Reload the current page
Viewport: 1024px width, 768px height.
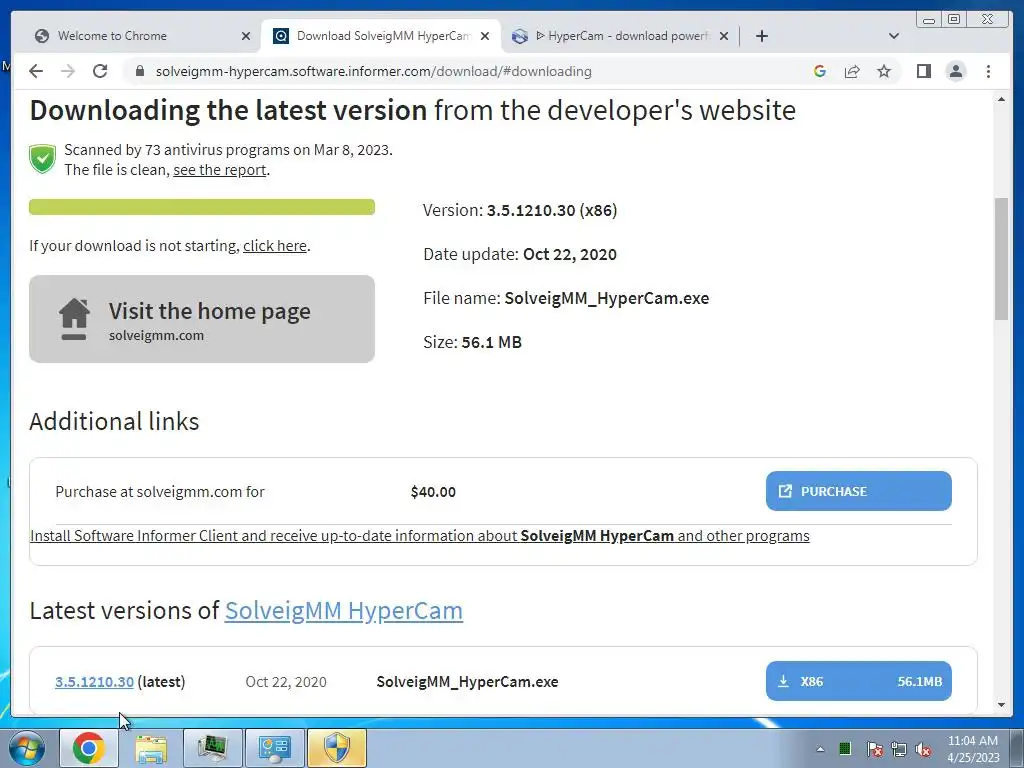coord(100,71)
